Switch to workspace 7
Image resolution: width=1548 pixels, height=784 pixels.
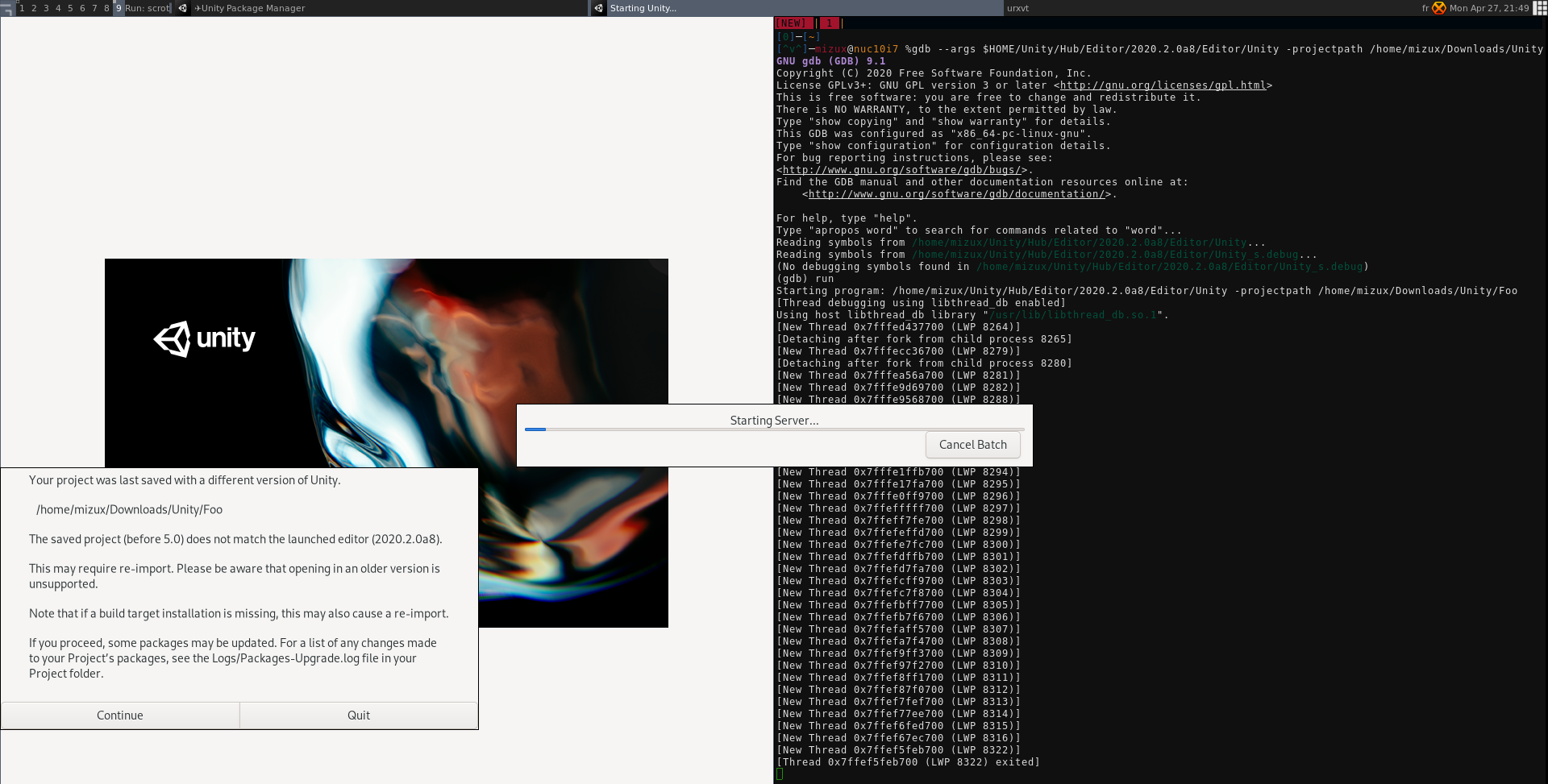pos(94,8)
